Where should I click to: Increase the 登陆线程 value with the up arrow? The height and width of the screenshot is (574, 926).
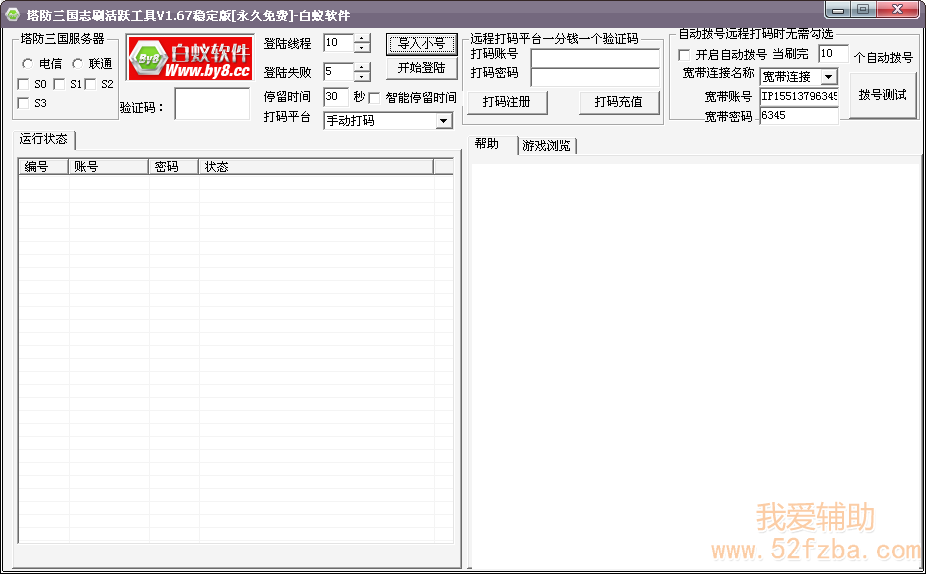click(x=362, y=38)
